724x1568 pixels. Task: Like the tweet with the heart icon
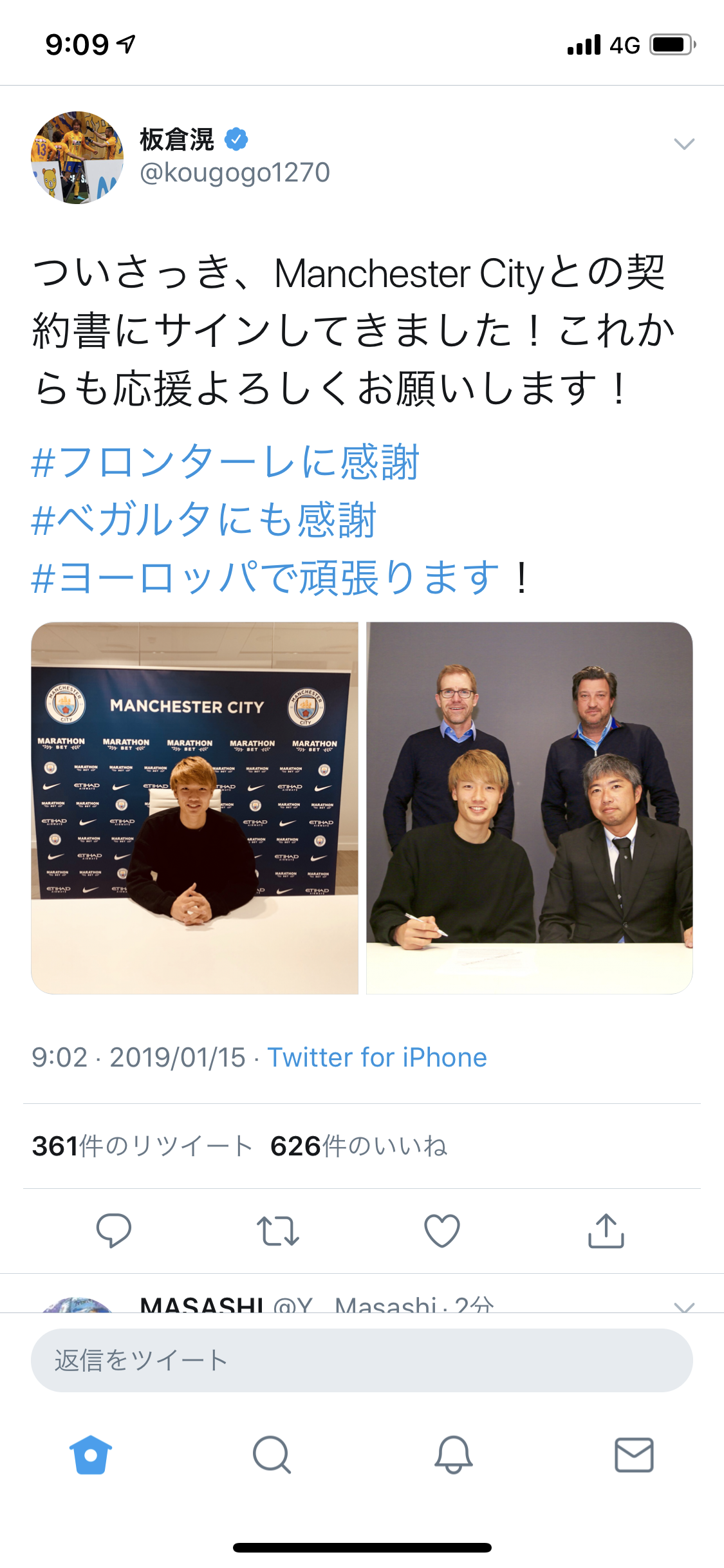click(x=442, y=1231)
